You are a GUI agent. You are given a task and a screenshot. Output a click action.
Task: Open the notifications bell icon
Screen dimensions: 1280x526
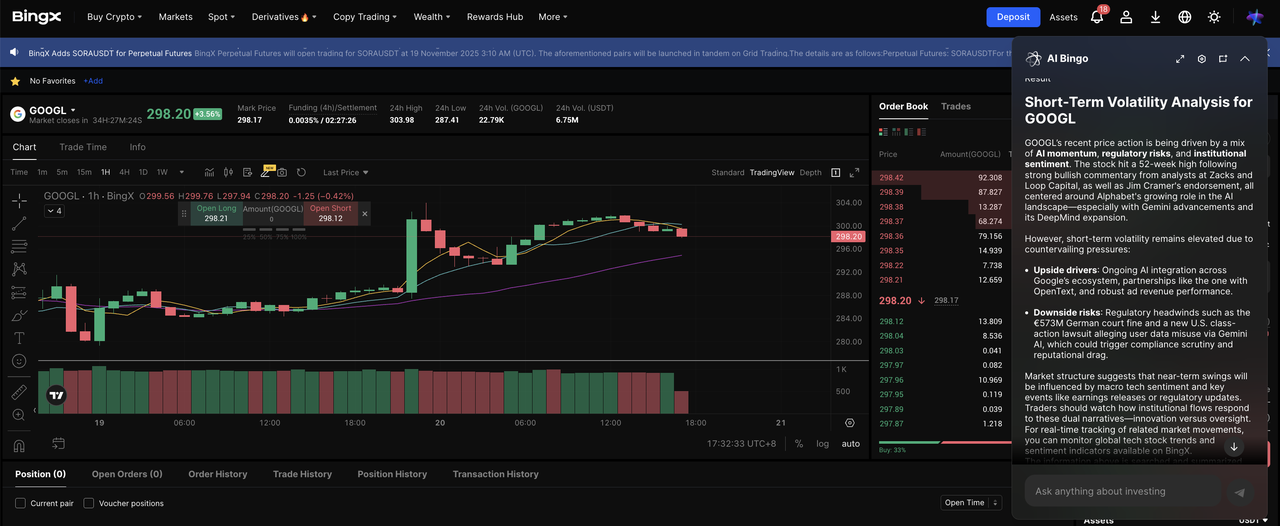[1097, 17]
